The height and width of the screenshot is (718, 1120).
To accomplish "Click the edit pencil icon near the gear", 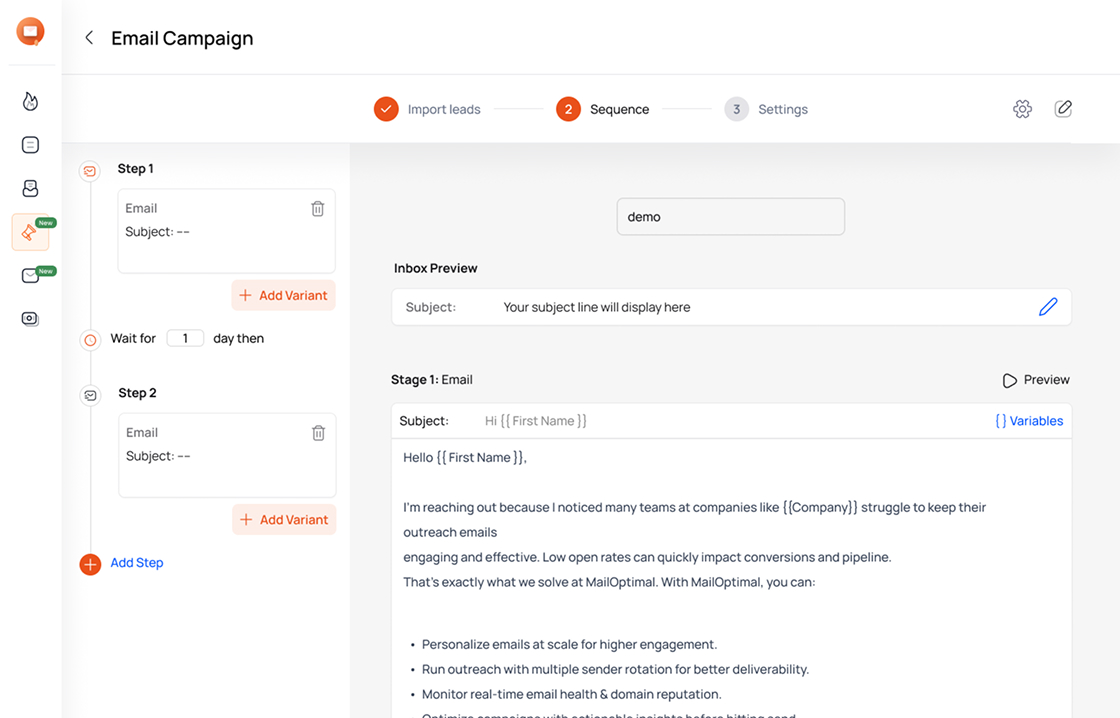I will (x=1063, y=108).
